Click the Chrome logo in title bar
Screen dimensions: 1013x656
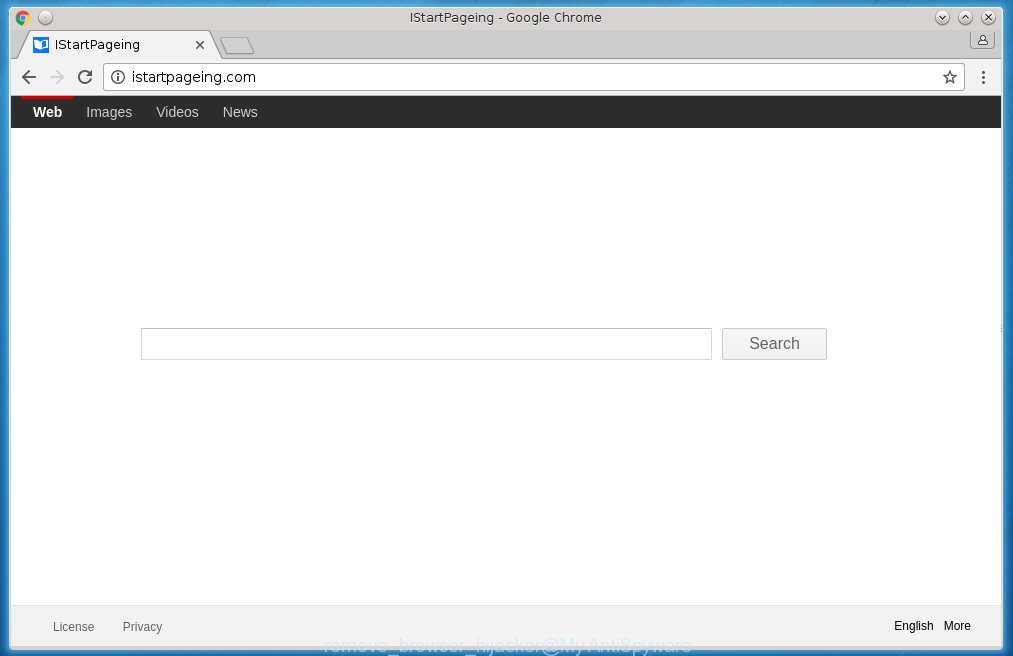pos(23,17)
